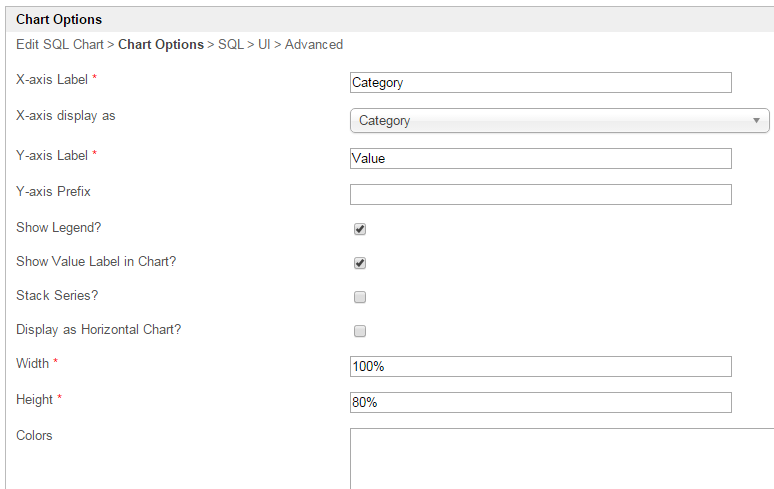Tick Display as Horizontal Chart checkbox
This screenshot has height=489, width=774.
coord(360,331)
